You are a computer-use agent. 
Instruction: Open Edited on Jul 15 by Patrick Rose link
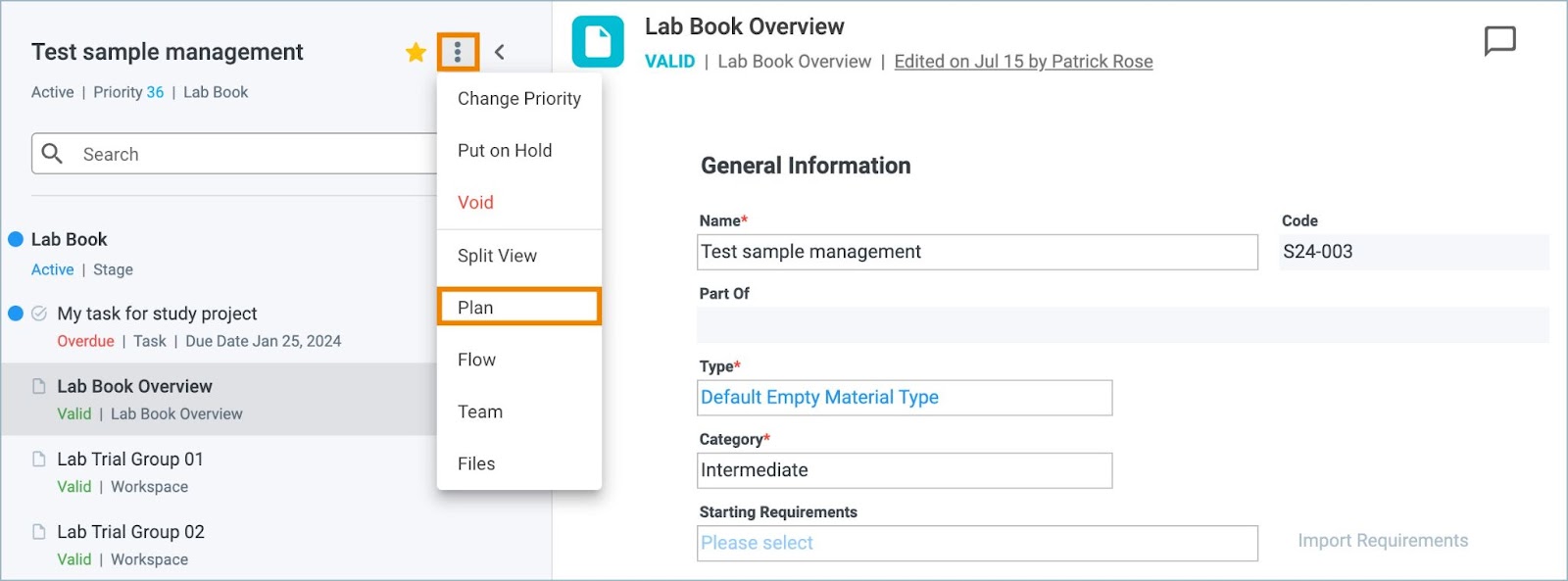click(x=1023, y=62)
